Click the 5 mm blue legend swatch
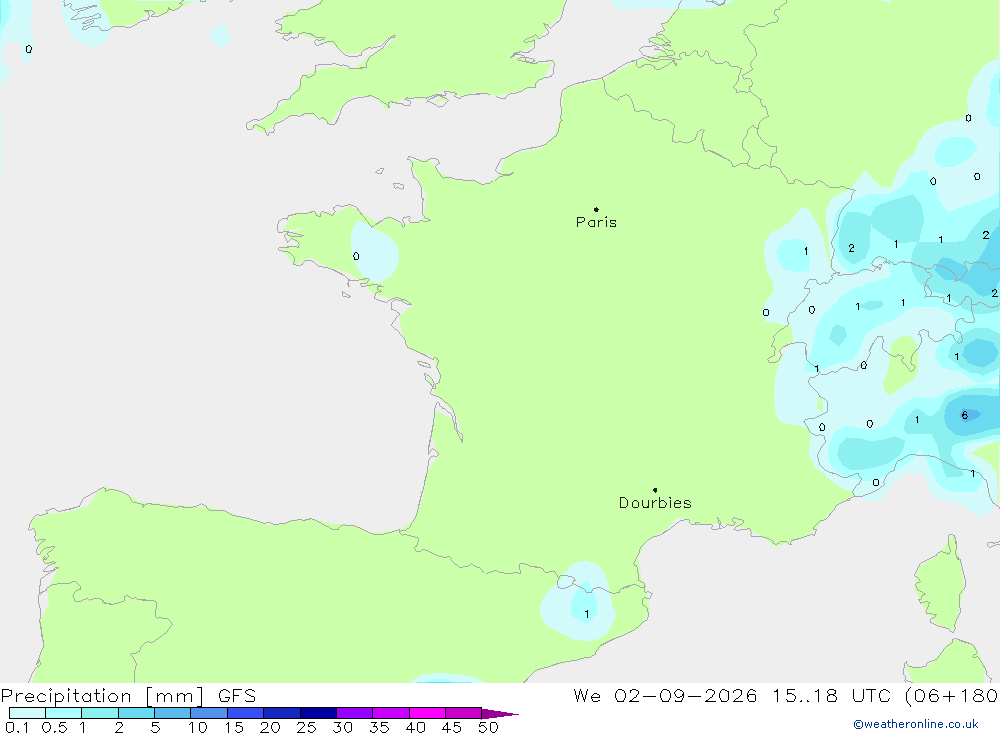The image size is (1000, 733). (x=172, y=713)
